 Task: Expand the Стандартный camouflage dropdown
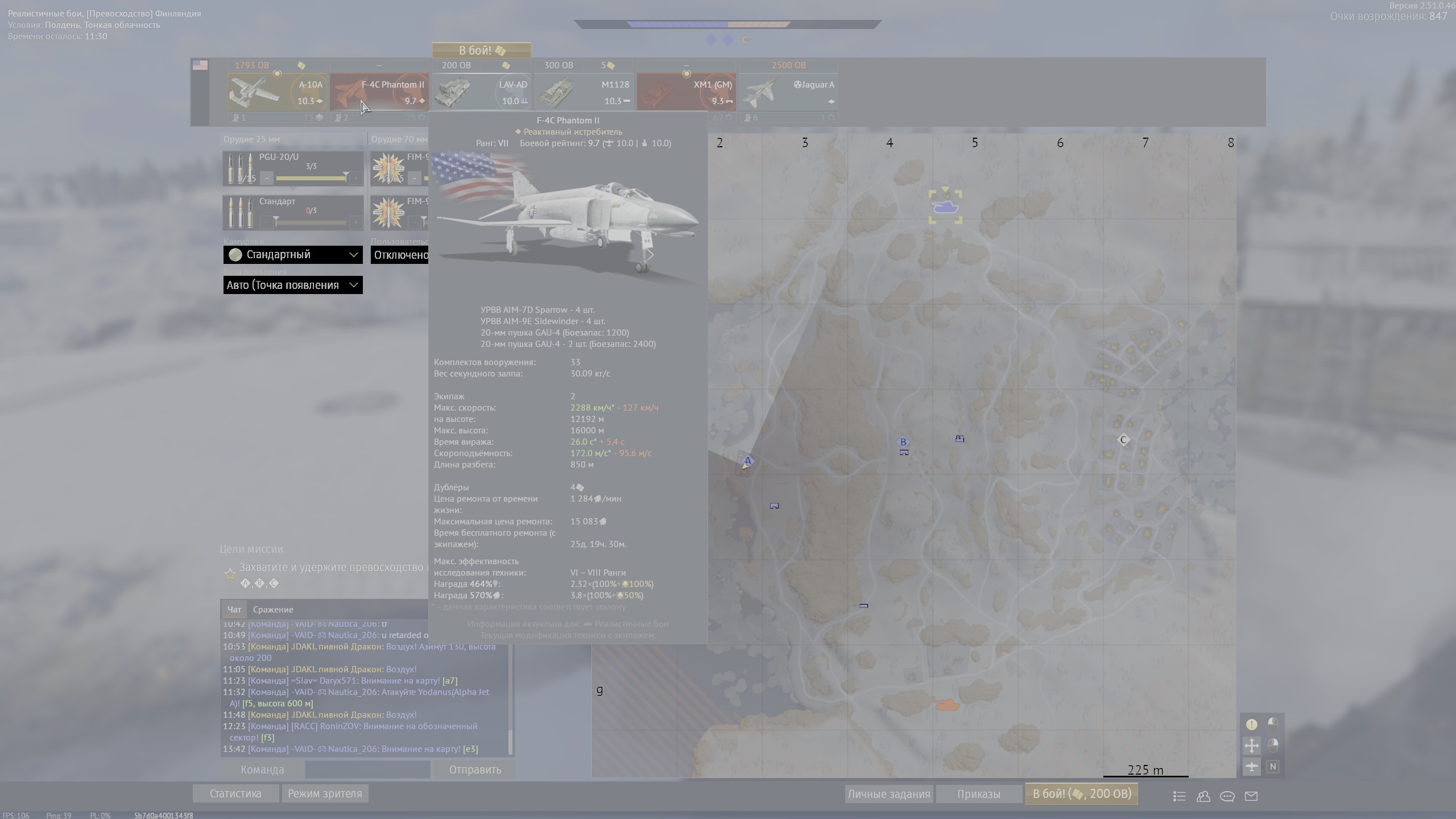292,255
